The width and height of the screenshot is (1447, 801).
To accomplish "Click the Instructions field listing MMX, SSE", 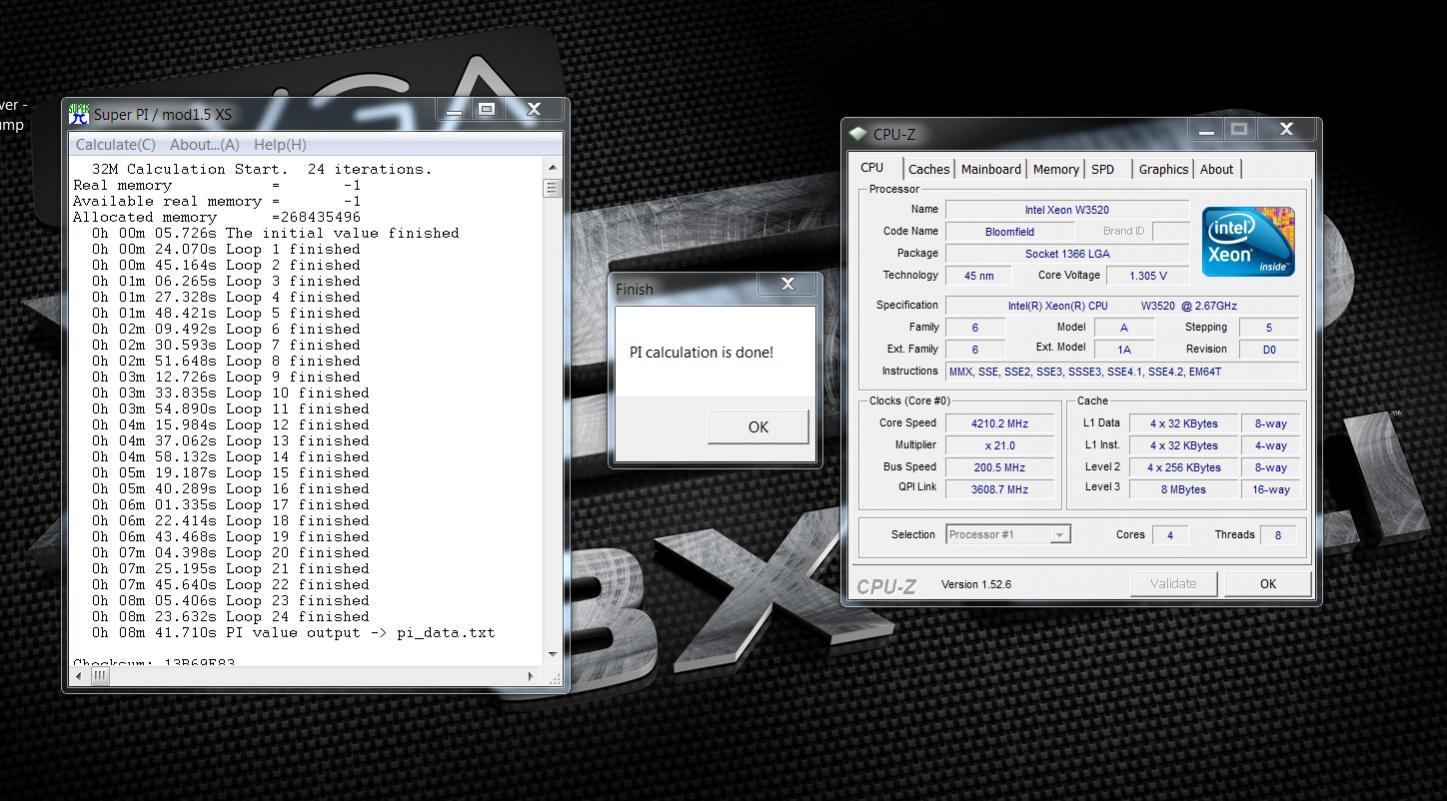I will pyautogui.click(x=1122, y=371).
